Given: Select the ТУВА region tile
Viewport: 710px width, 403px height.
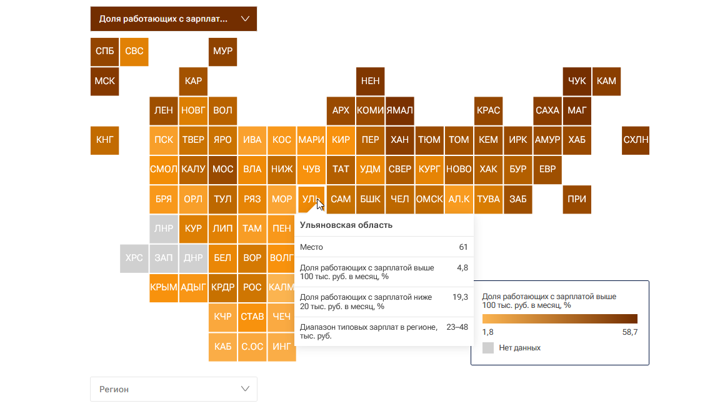Looking at the screenshot, I should click(488, 199).
